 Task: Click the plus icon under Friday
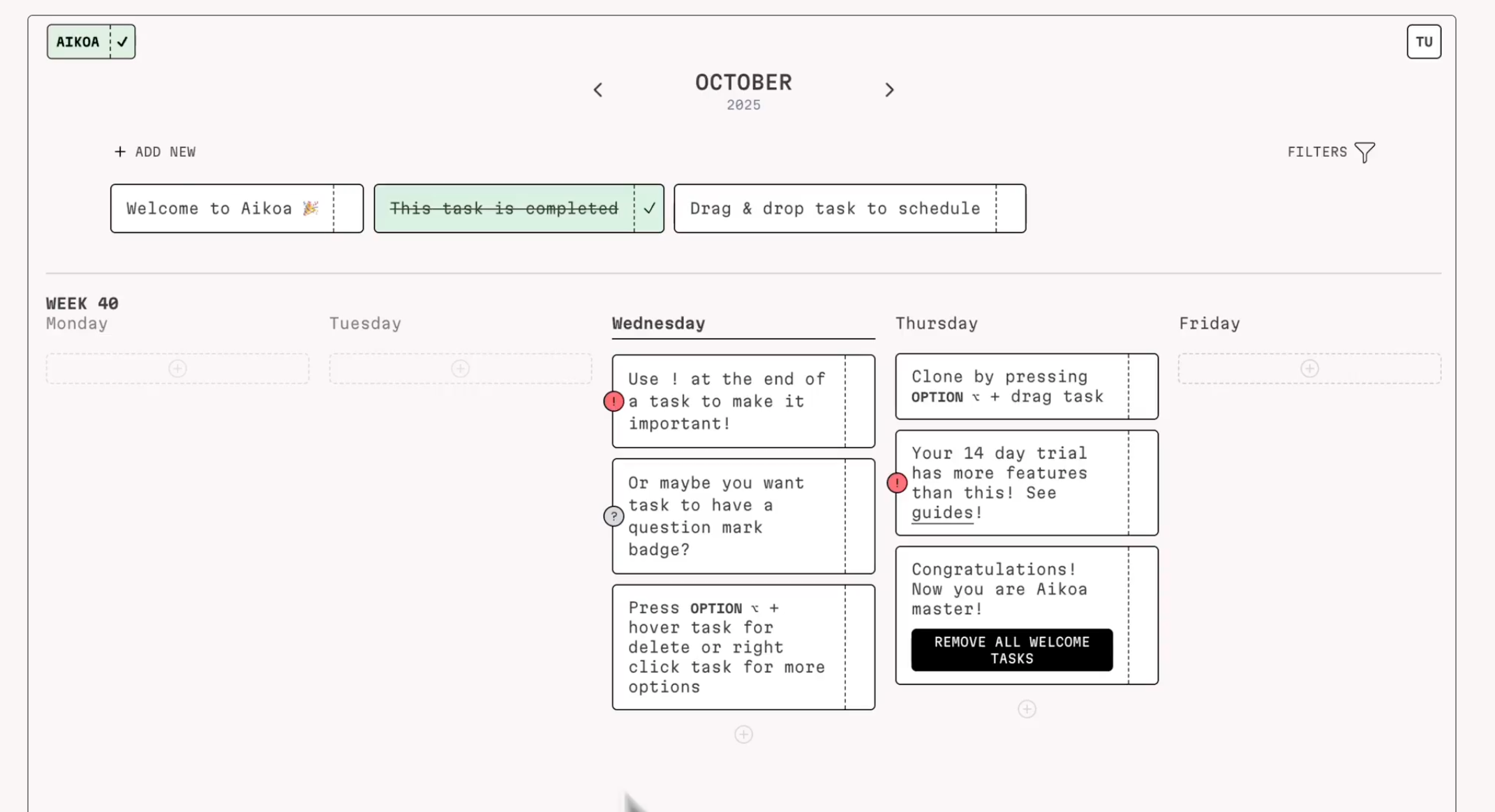[1309, 368]
